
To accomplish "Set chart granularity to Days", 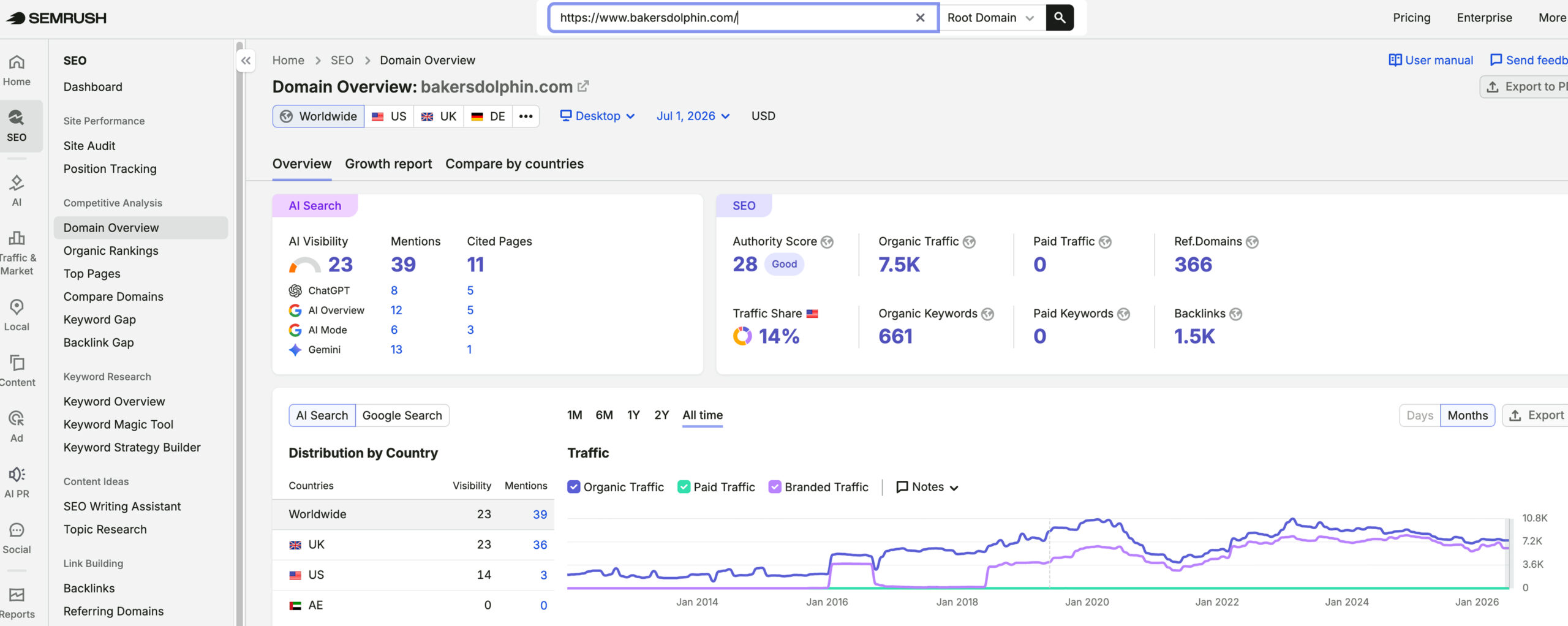I will click(1420, 415).
